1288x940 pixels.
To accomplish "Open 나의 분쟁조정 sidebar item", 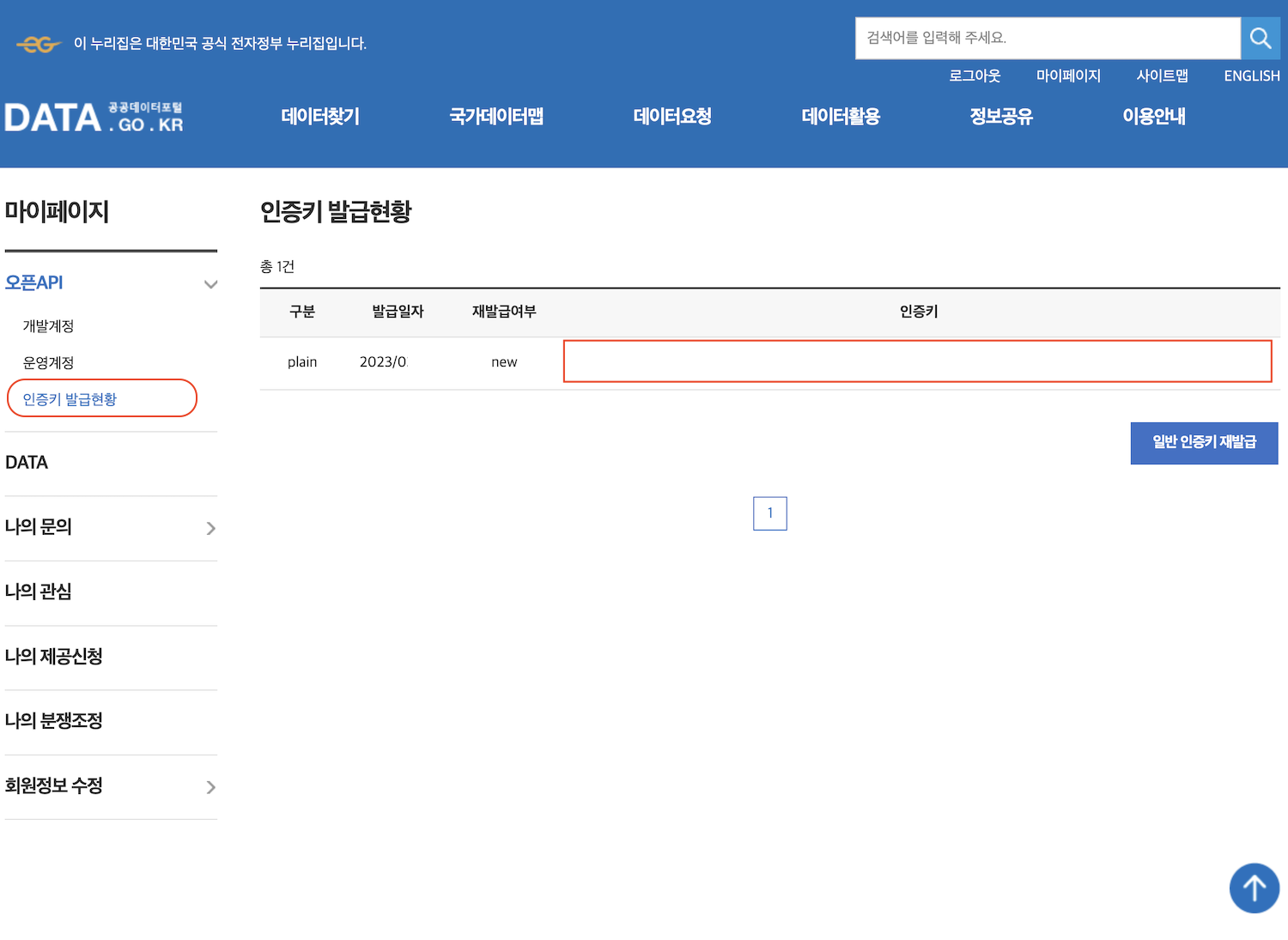I will (53, 721).
